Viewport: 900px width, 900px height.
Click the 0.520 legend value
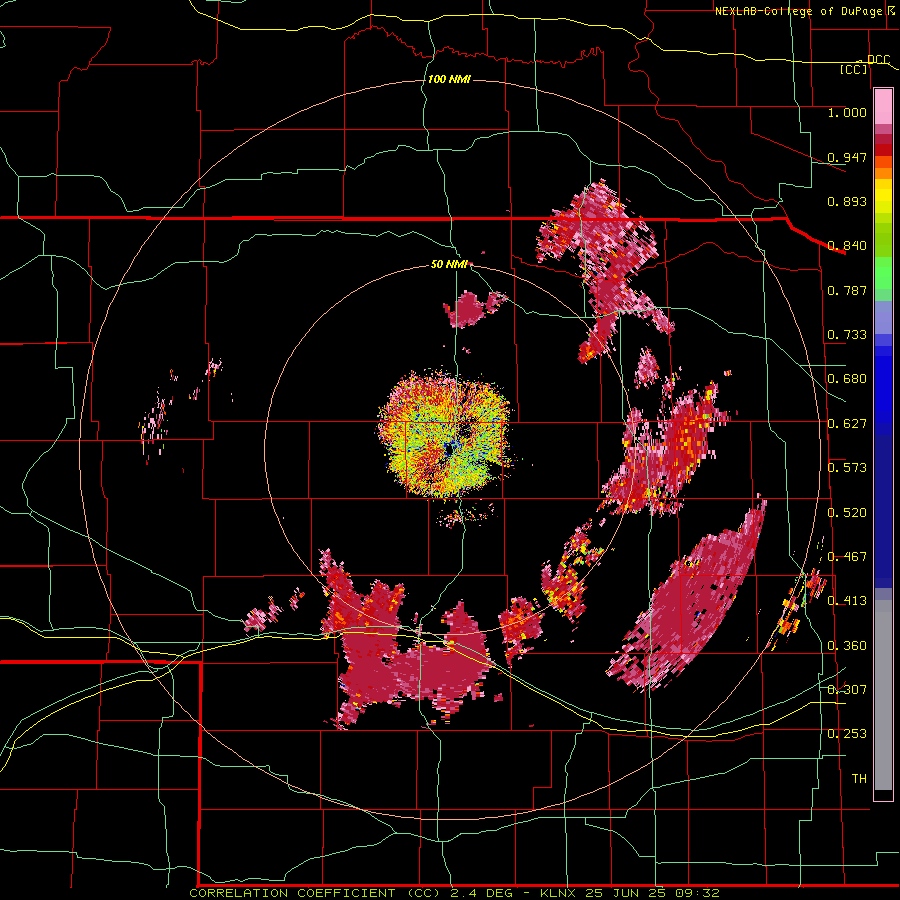[x=847, y=513]
